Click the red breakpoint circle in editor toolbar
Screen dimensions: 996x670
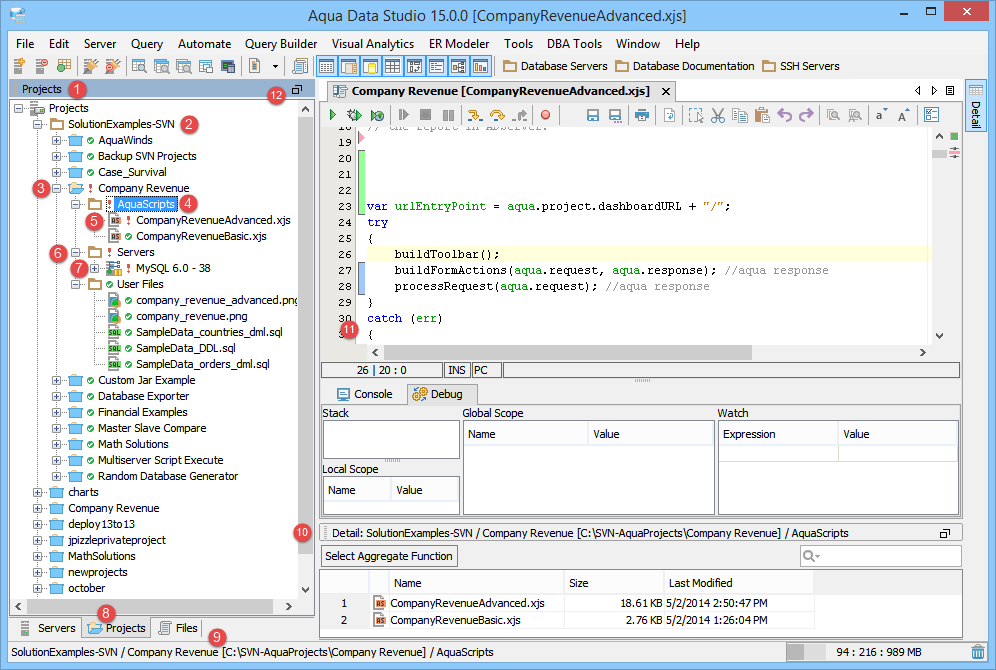tap(545, 116)
